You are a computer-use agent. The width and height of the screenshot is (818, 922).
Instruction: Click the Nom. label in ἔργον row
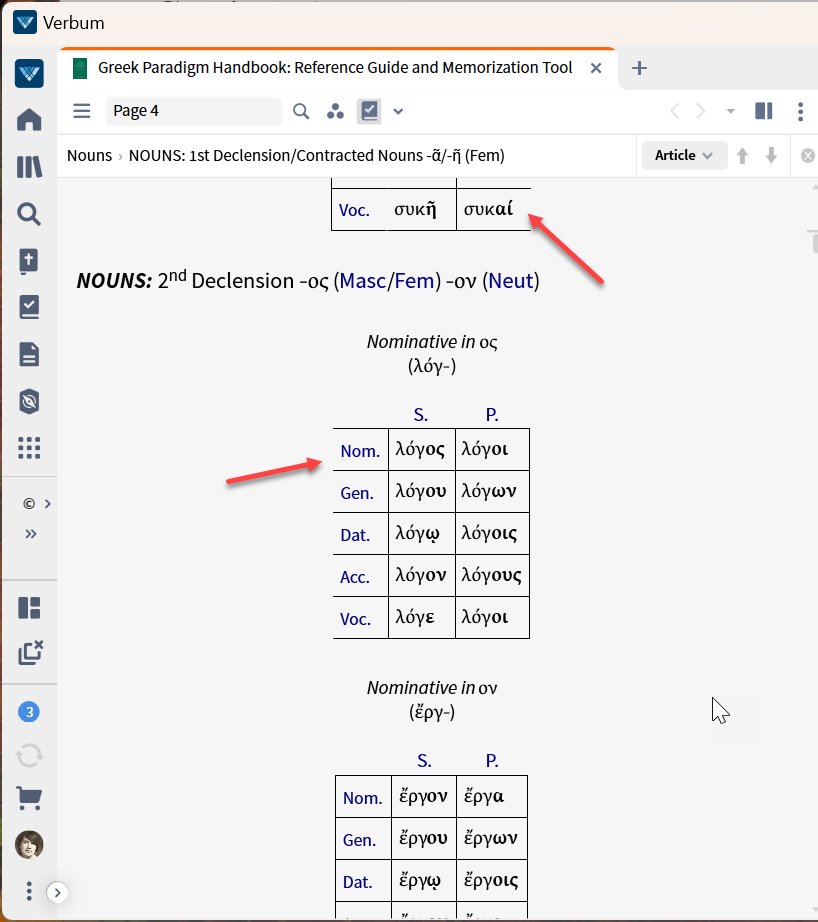pos(362,798)
